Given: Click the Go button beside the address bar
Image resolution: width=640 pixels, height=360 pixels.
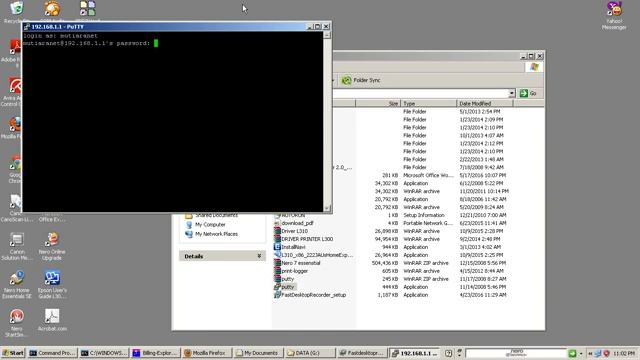Looking at the screenshot, I should [528, 93].
